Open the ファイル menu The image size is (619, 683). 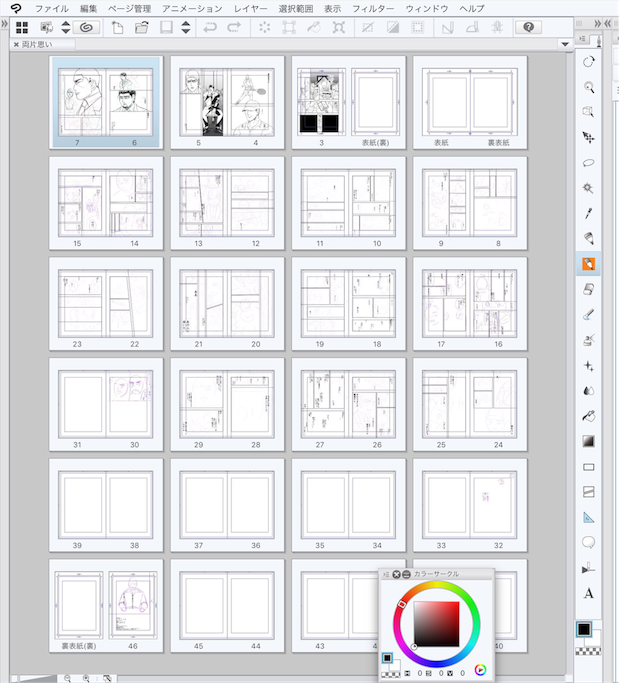[51, 8]
